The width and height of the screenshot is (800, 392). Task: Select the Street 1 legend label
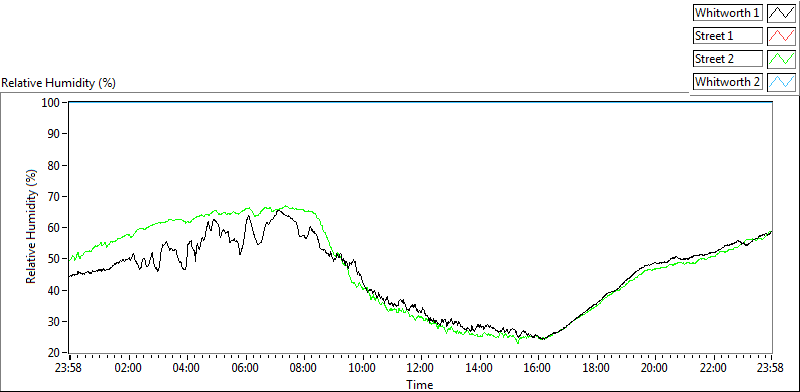click(728, 36)
